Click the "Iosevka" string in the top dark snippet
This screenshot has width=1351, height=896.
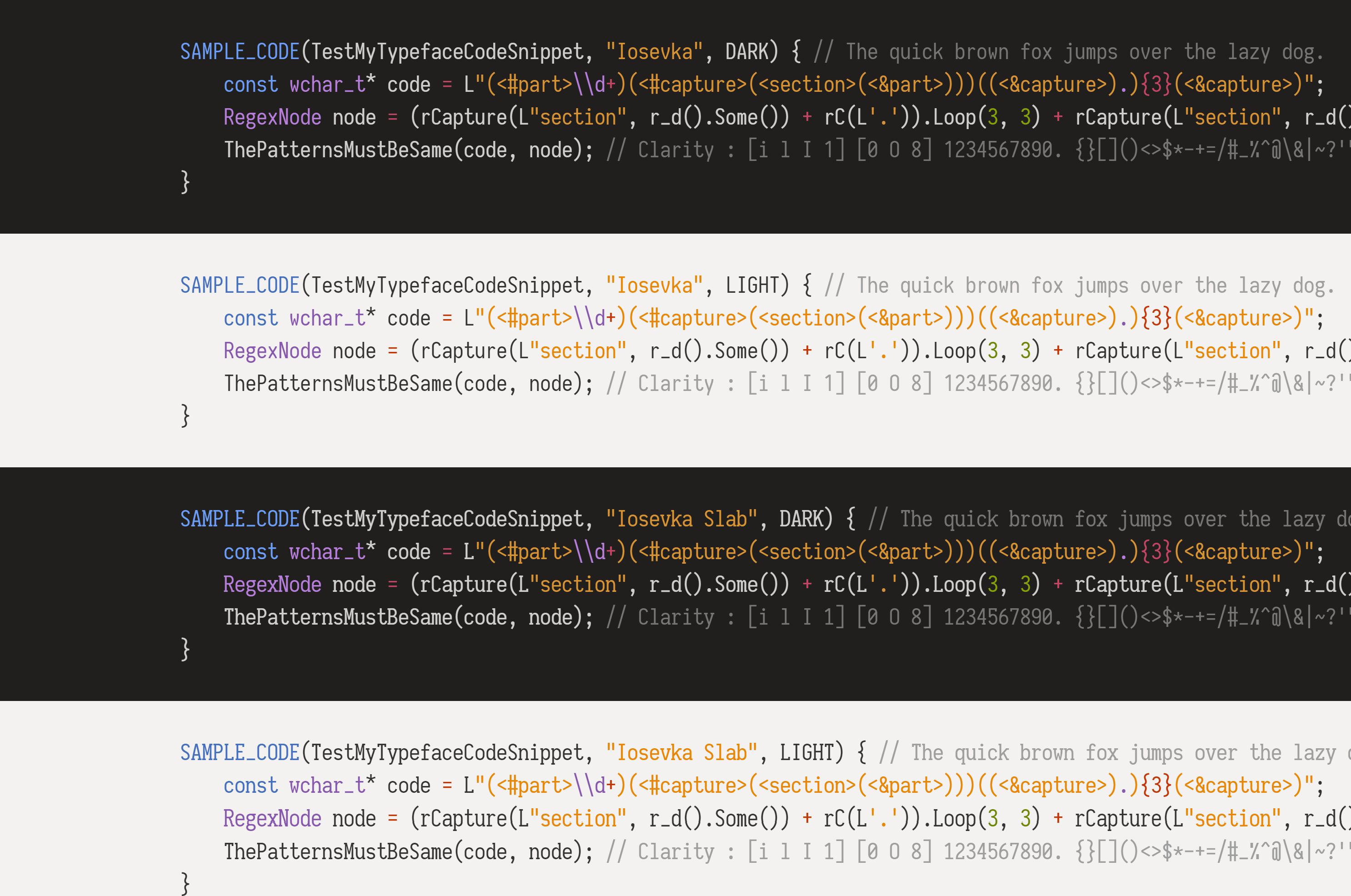(654, 52)
